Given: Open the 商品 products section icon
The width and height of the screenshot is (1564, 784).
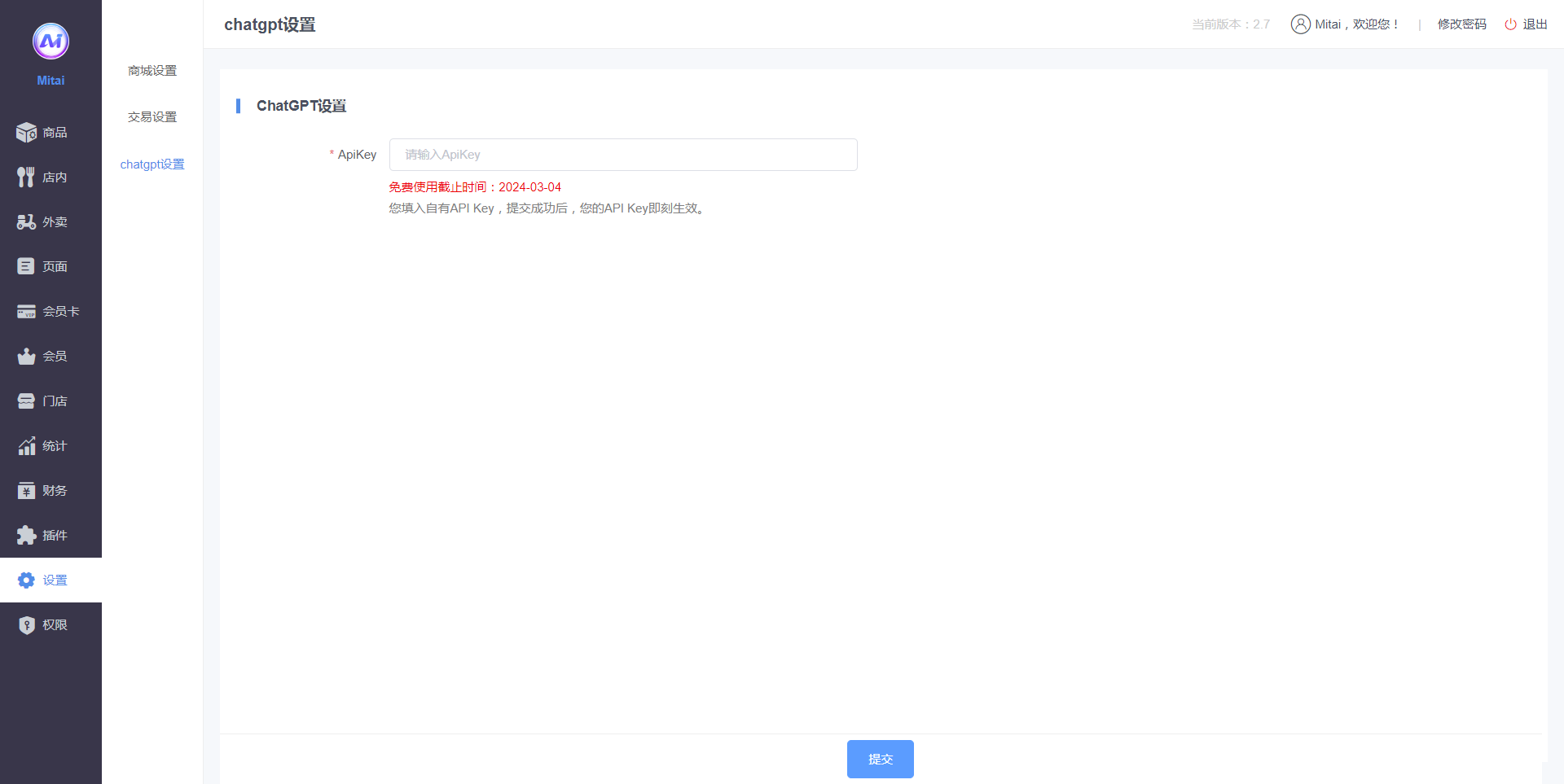Looking at the screenshot, I should coord(26,132).
